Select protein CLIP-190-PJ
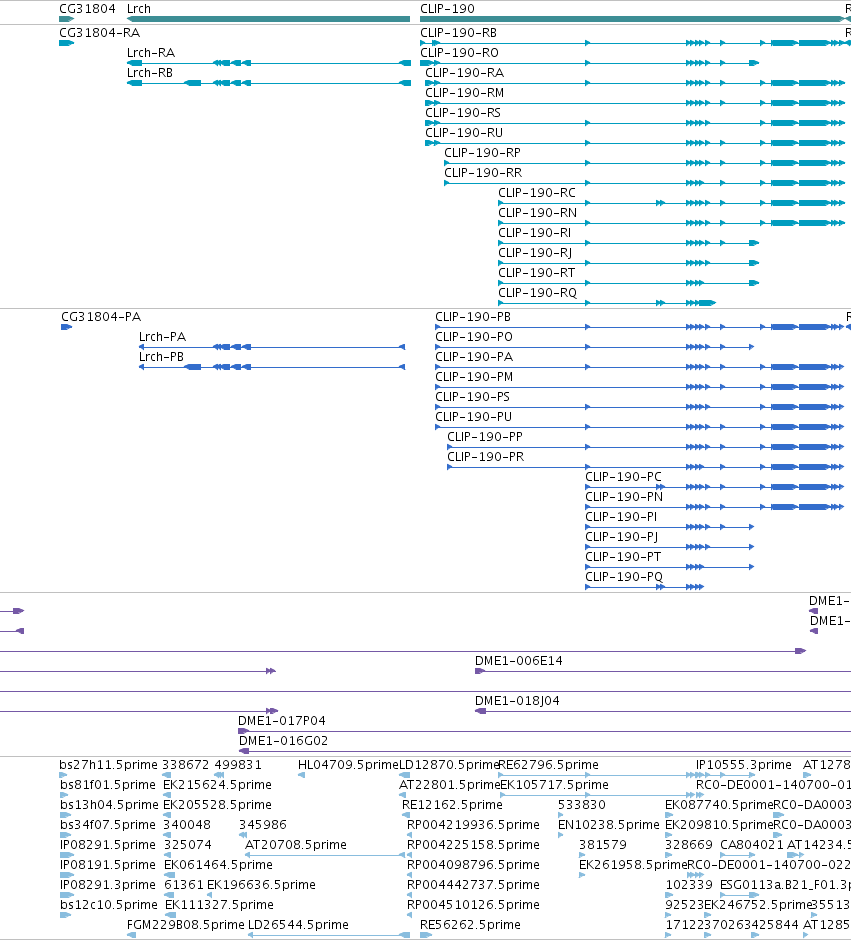851x940 pixels. point(621,537)
